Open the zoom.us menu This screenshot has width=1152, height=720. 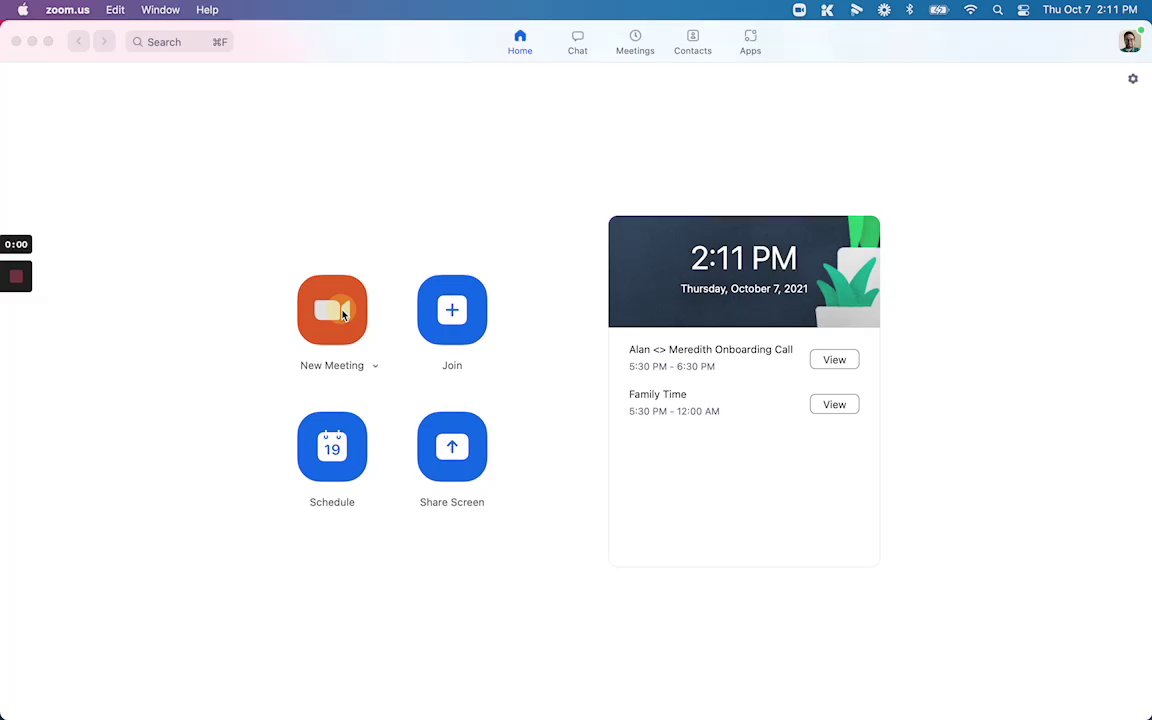[x=68, y=10]
